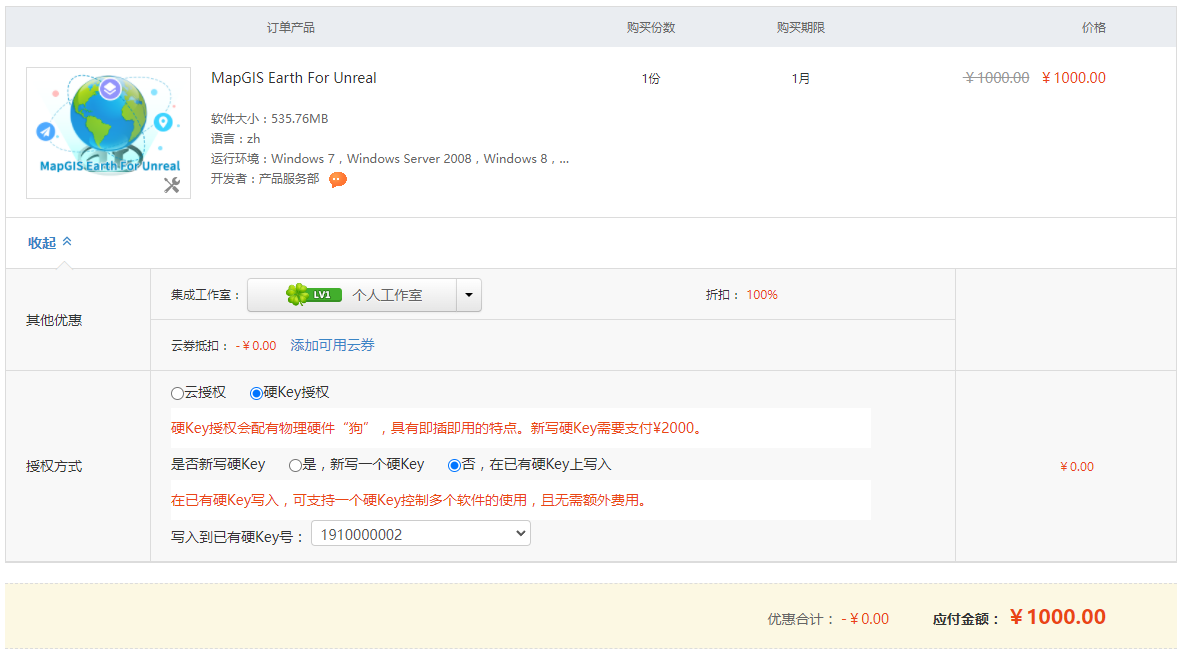Image resolution: width=1180 pixels, height=651 pixels.
Task: Choose 否，在已有硬Key上写入 radio option
Action: (x=454, y=465)
